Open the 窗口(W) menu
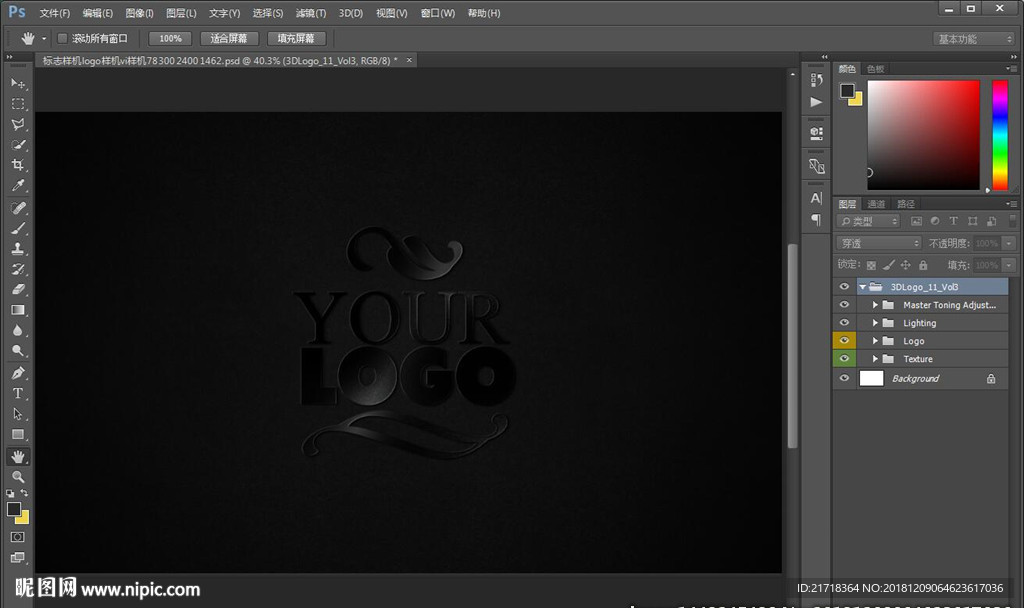Screen dimensions: 1024x608 pyautogui.click(x=438, y=13)
